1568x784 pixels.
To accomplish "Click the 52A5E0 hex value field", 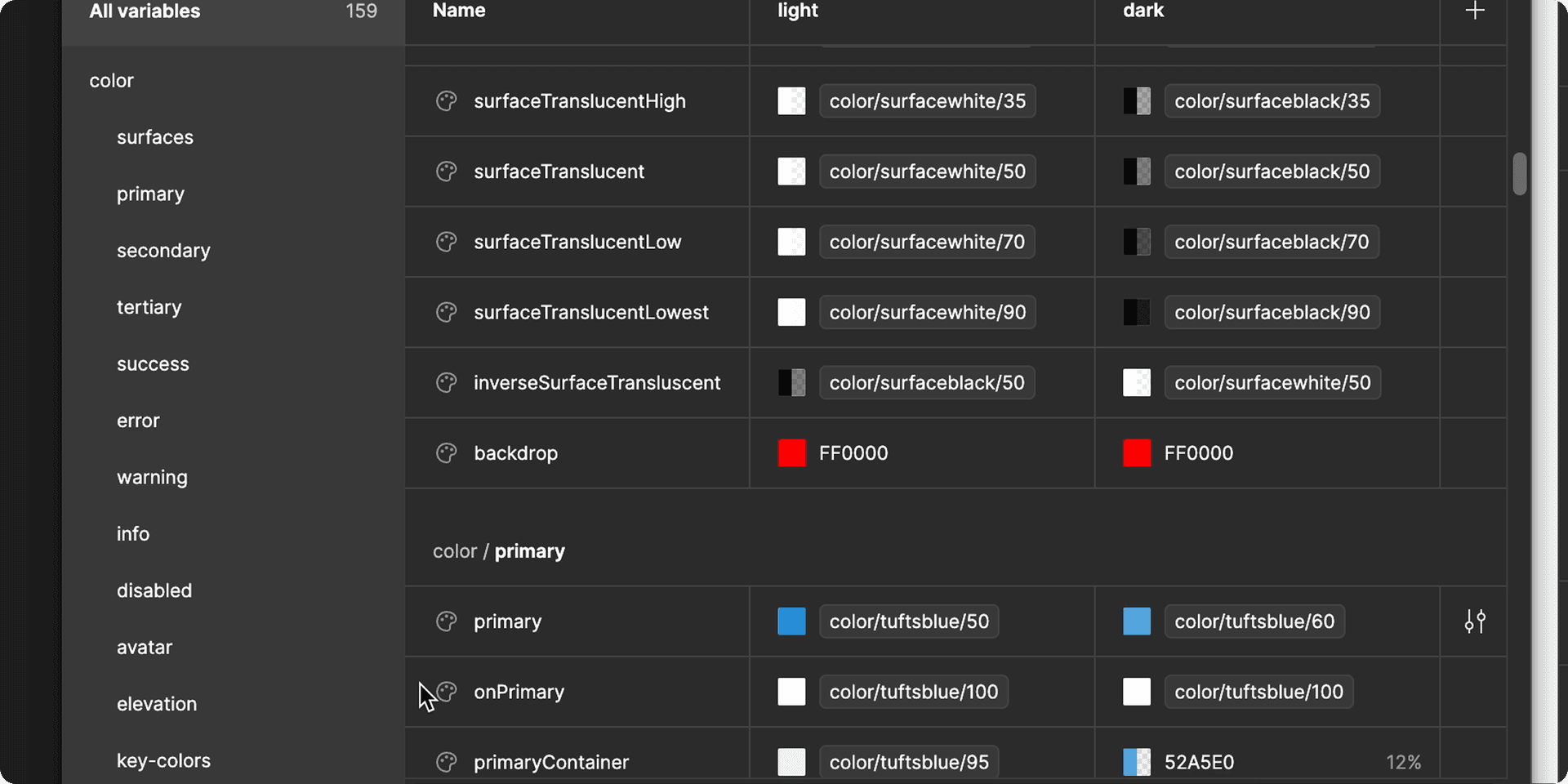I will 1199,762.
